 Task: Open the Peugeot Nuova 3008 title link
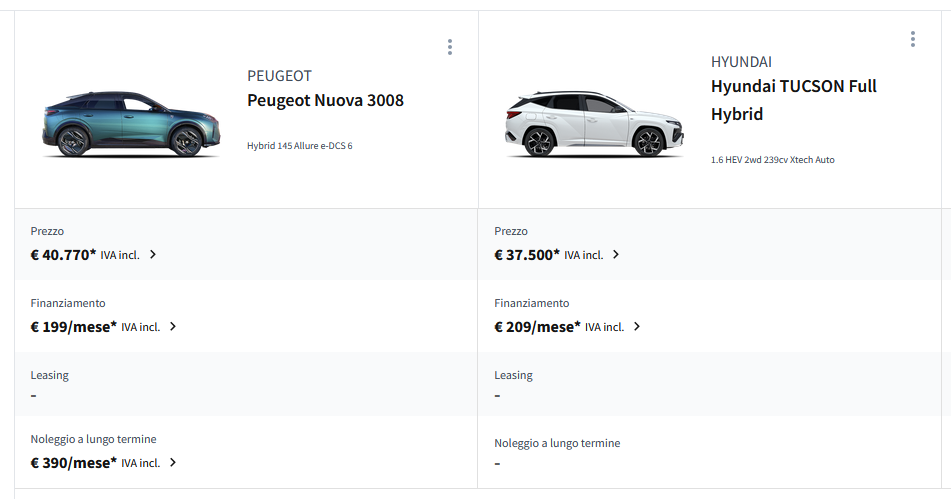click(x=325, y=100)
